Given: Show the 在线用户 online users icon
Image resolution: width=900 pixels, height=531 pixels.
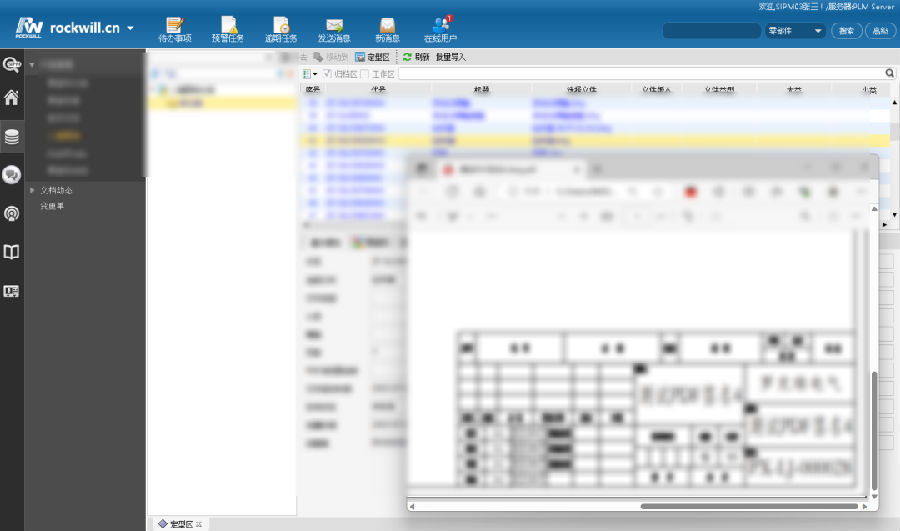Looking at the screenshot, I should click(440, 30).
